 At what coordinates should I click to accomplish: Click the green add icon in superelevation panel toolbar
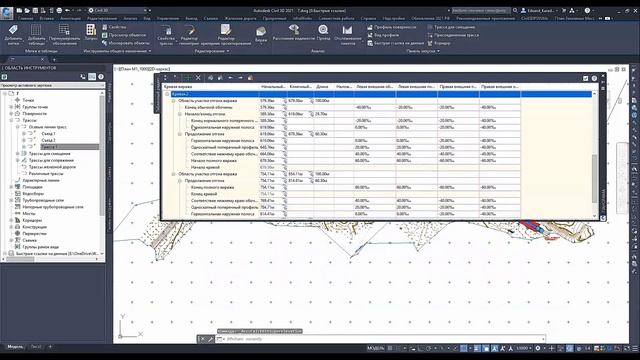188,78
